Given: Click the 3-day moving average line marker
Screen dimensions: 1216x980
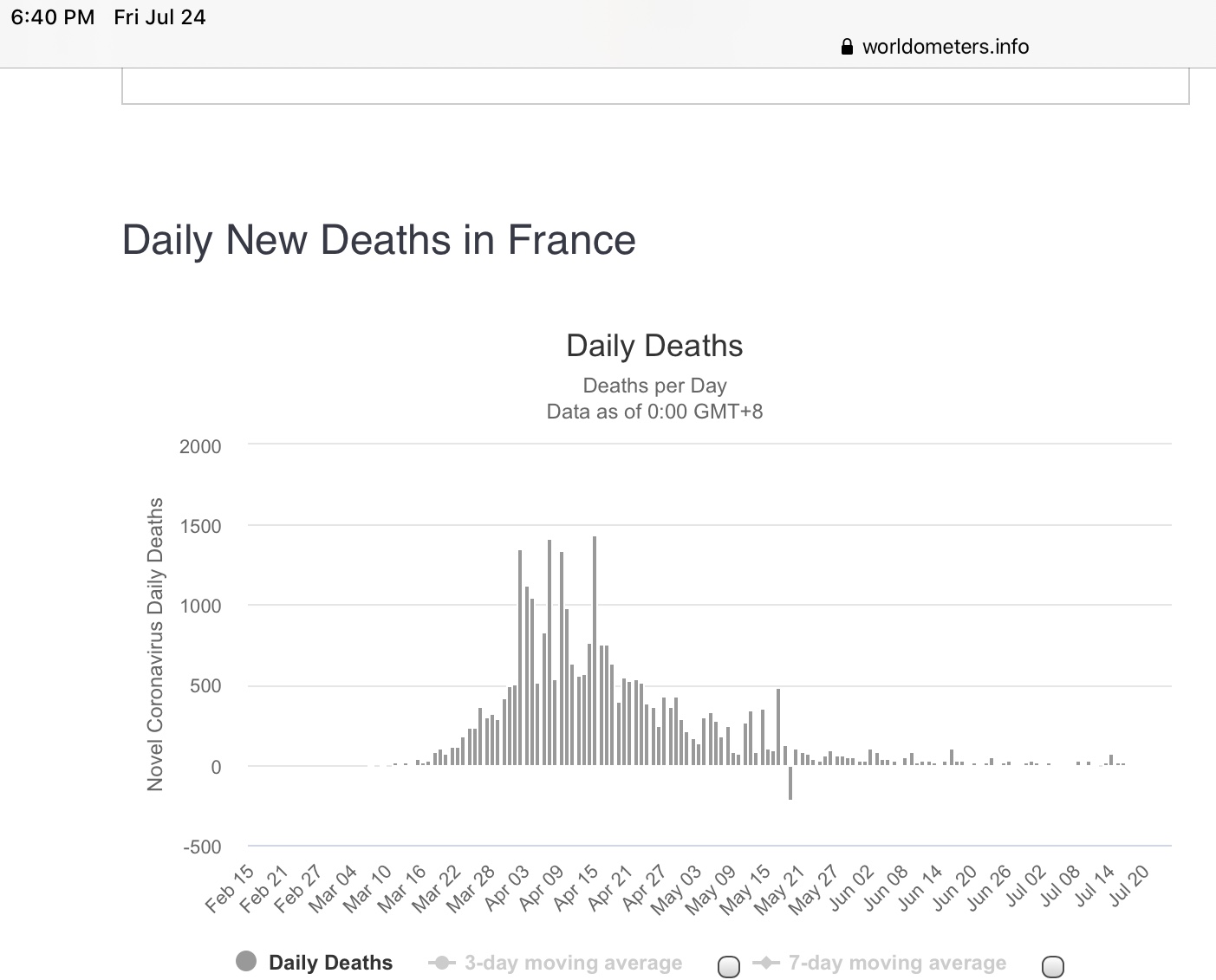Looking at the screenshot, I should pyautogui.click(x=442, y=963).
